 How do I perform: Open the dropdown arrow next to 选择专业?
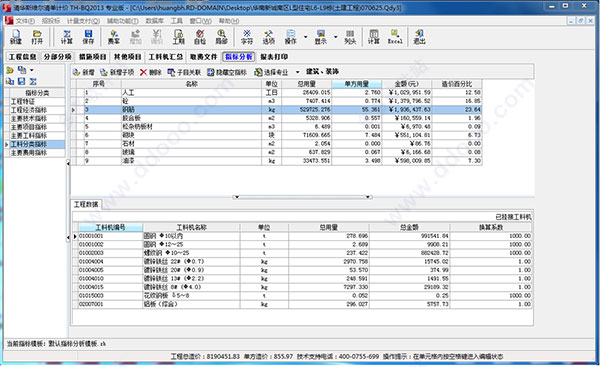click(x=297, y=72)
